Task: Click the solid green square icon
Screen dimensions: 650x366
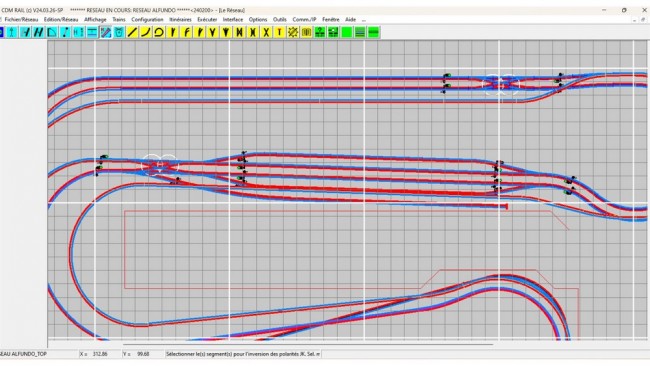Action: (x=347, y=32)
